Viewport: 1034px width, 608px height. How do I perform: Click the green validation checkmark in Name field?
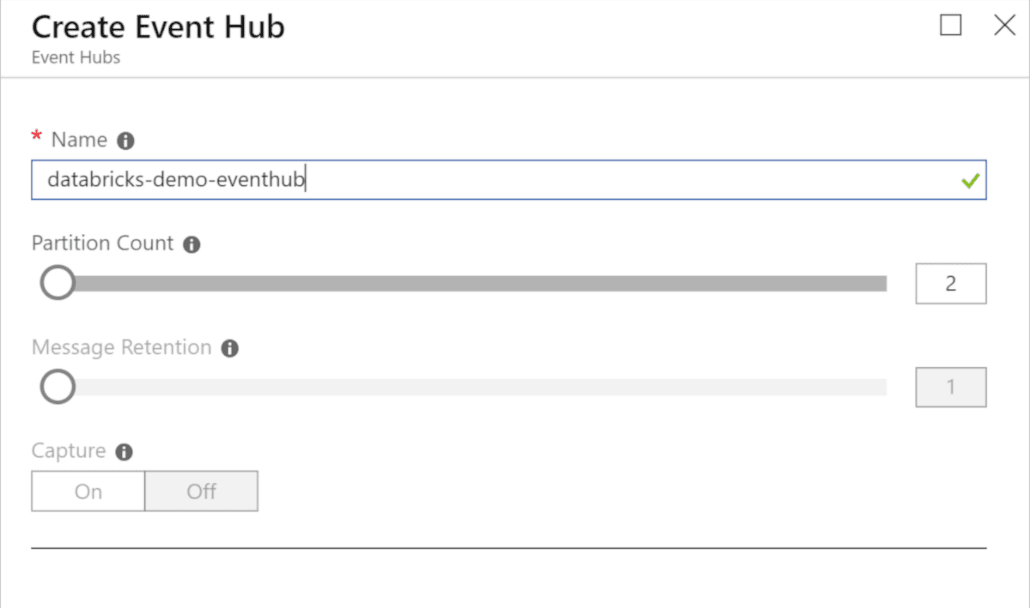pyautogui.click(x=969, y=181)
